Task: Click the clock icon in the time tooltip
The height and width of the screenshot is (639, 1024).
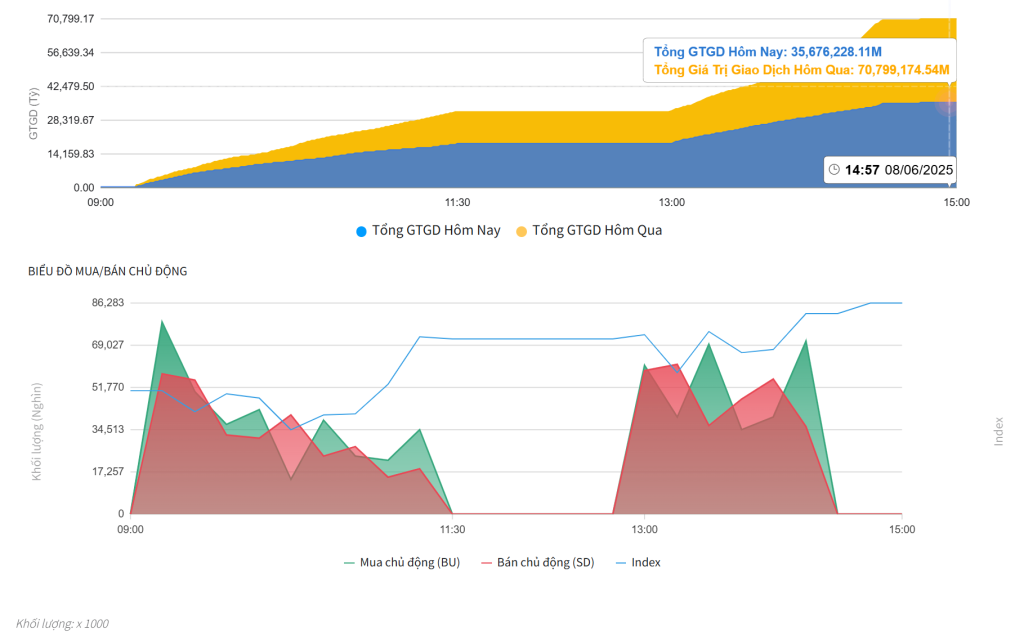Action: coord(834,170)
